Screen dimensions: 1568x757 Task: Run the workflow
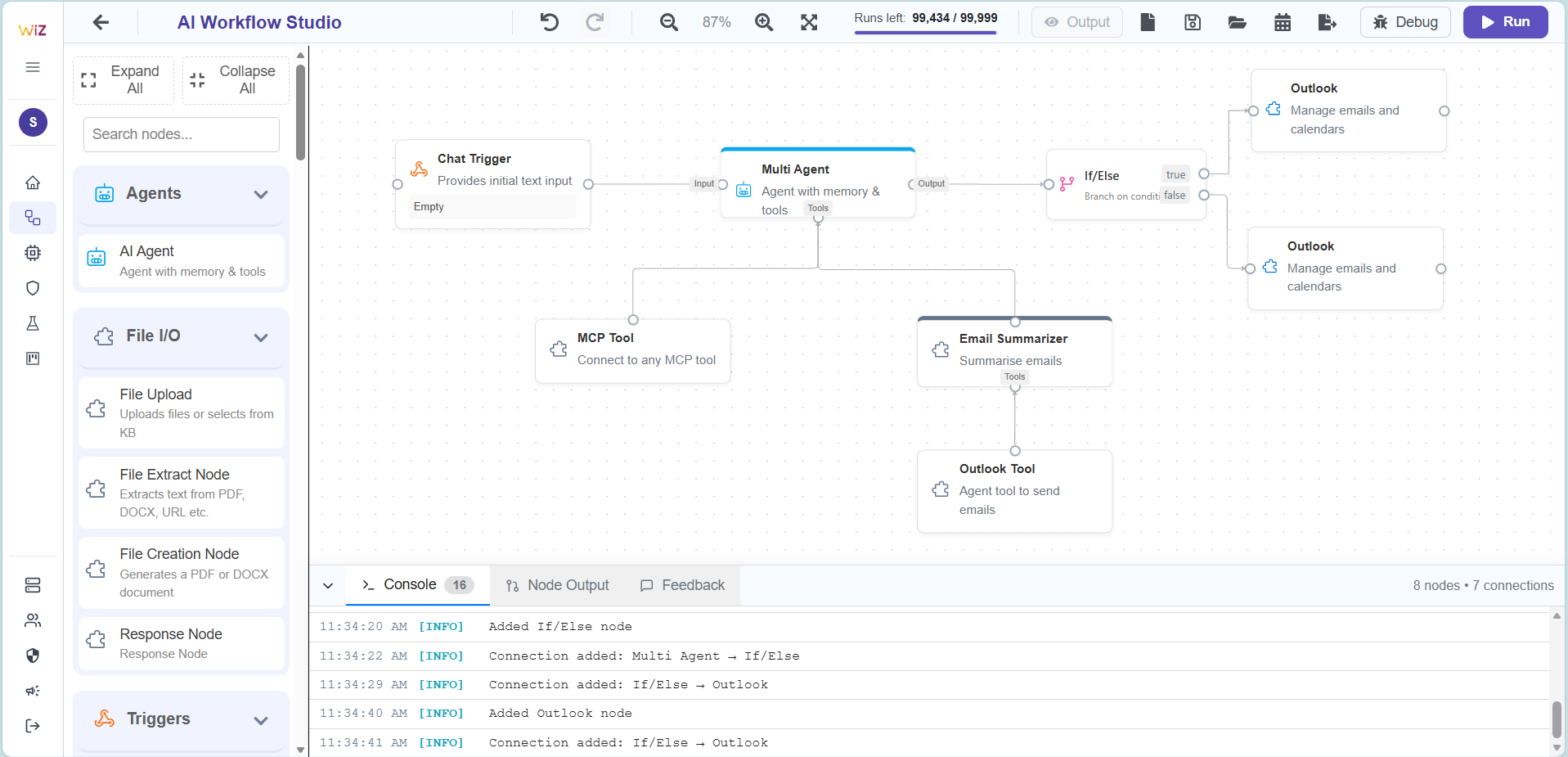tap(1504, 22)
